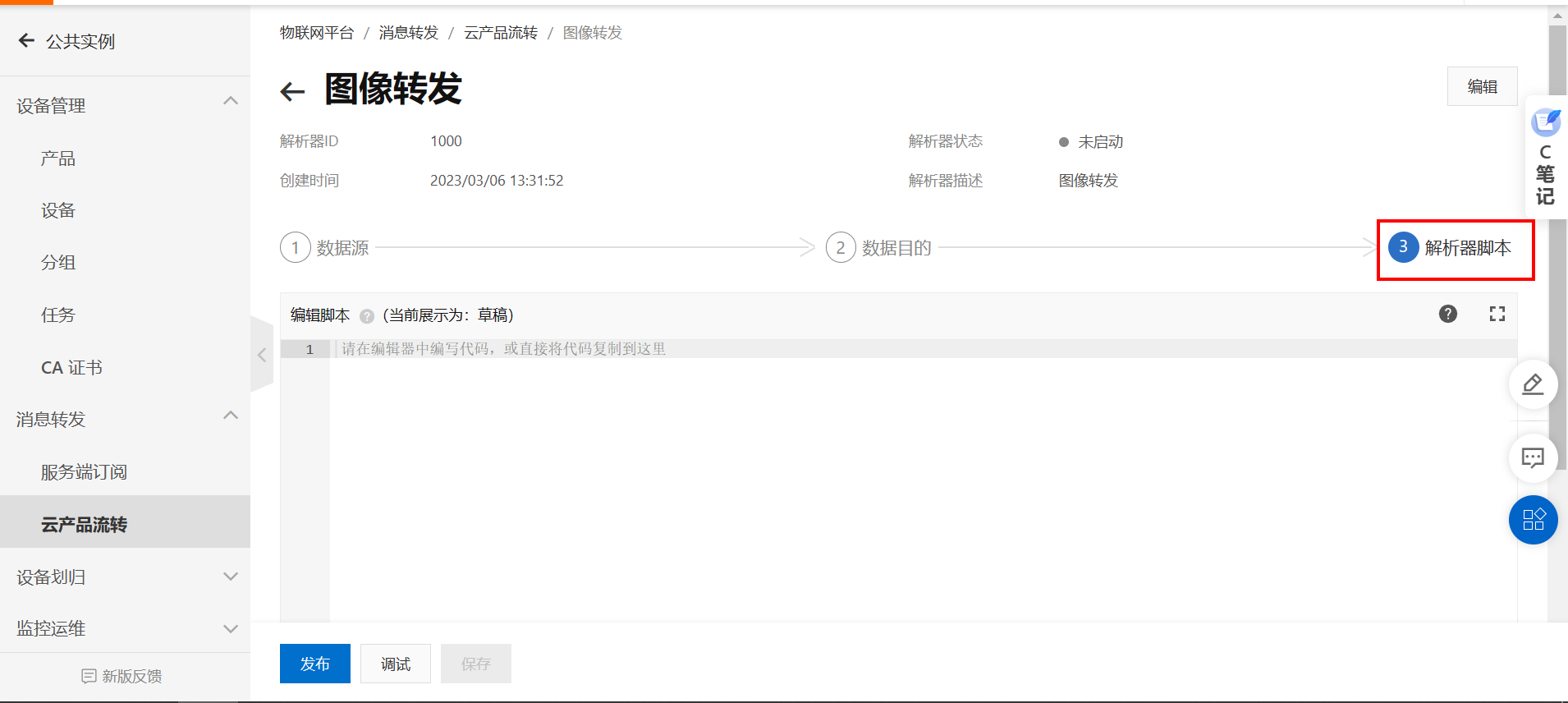
Task: Click (当前展示为: 草稿) label
Action: tap(448, 315)
